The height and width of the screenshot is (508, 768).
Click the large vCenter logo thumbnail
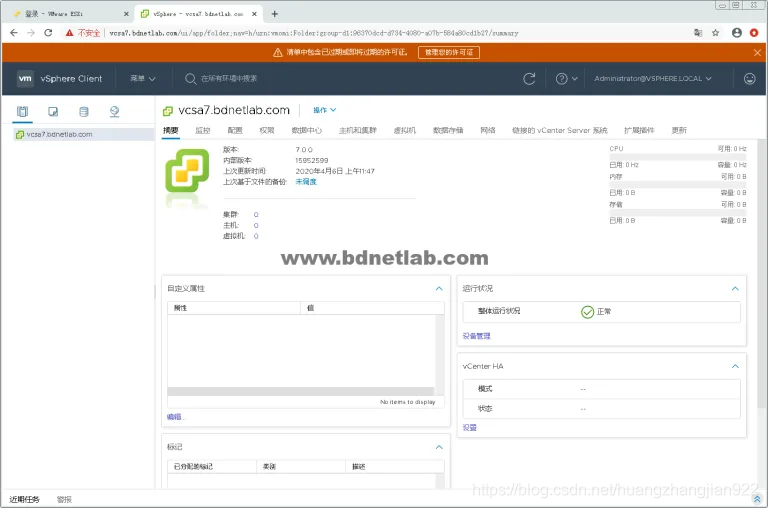pos(187,170)
